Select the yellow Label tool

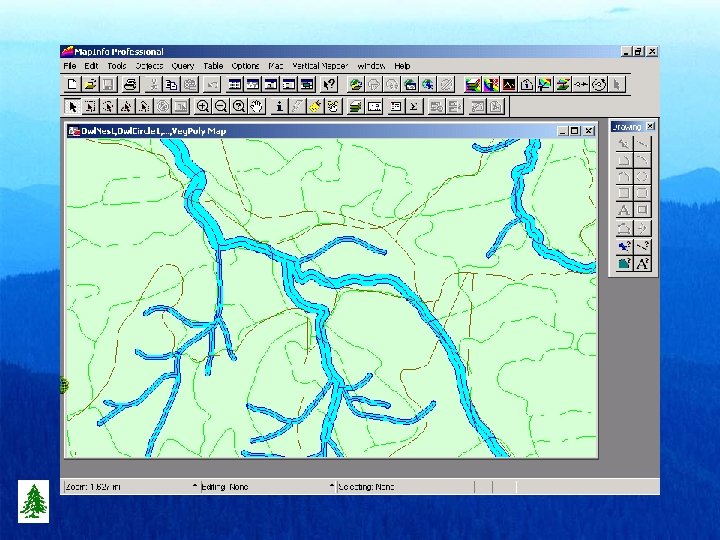[315, 107]
